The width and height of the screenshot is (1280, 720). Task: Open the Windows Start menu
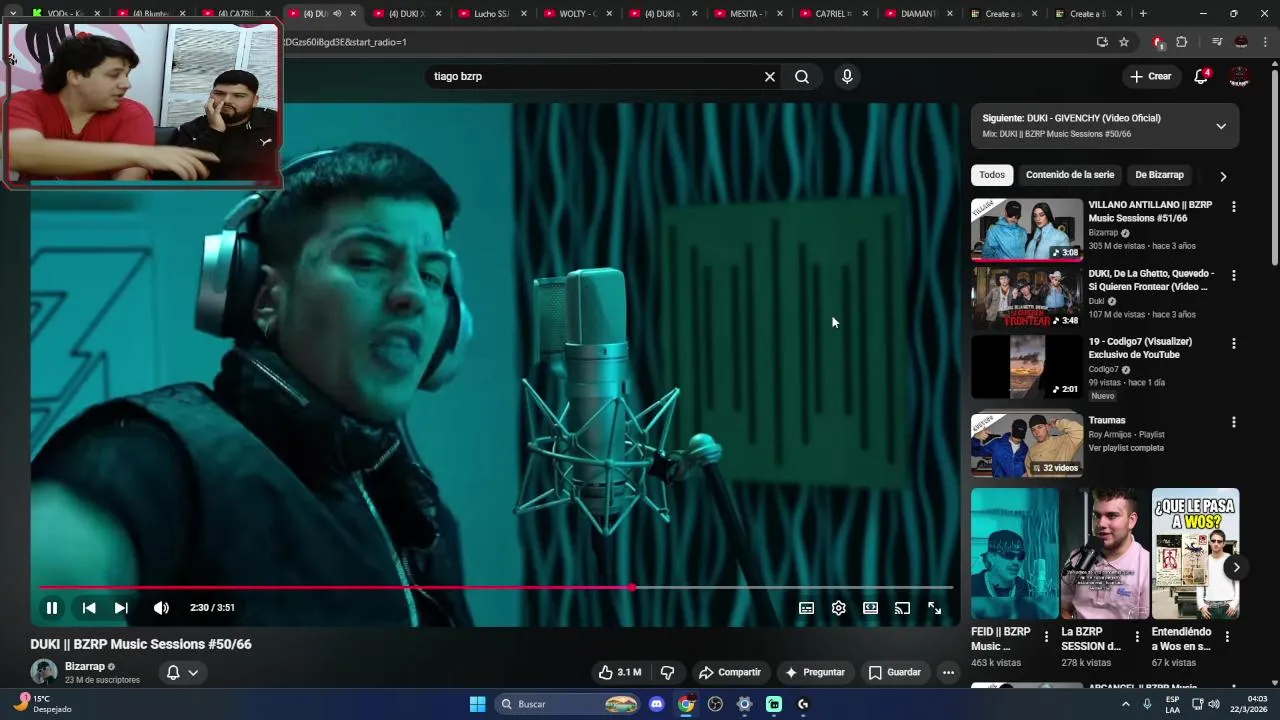click(477, 704)
